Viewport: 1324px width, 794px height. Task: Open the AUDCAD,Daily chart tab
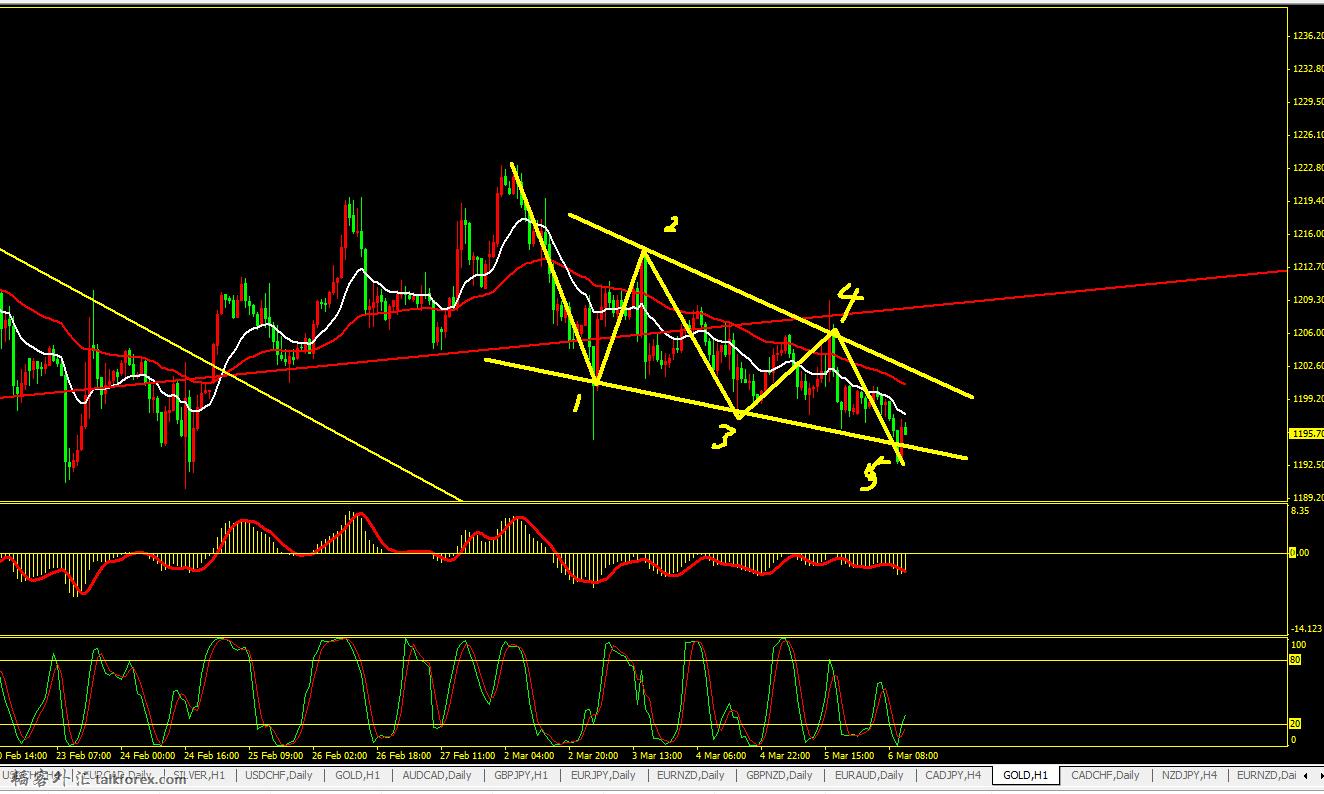pyautogui.click(x=438, y=775)
